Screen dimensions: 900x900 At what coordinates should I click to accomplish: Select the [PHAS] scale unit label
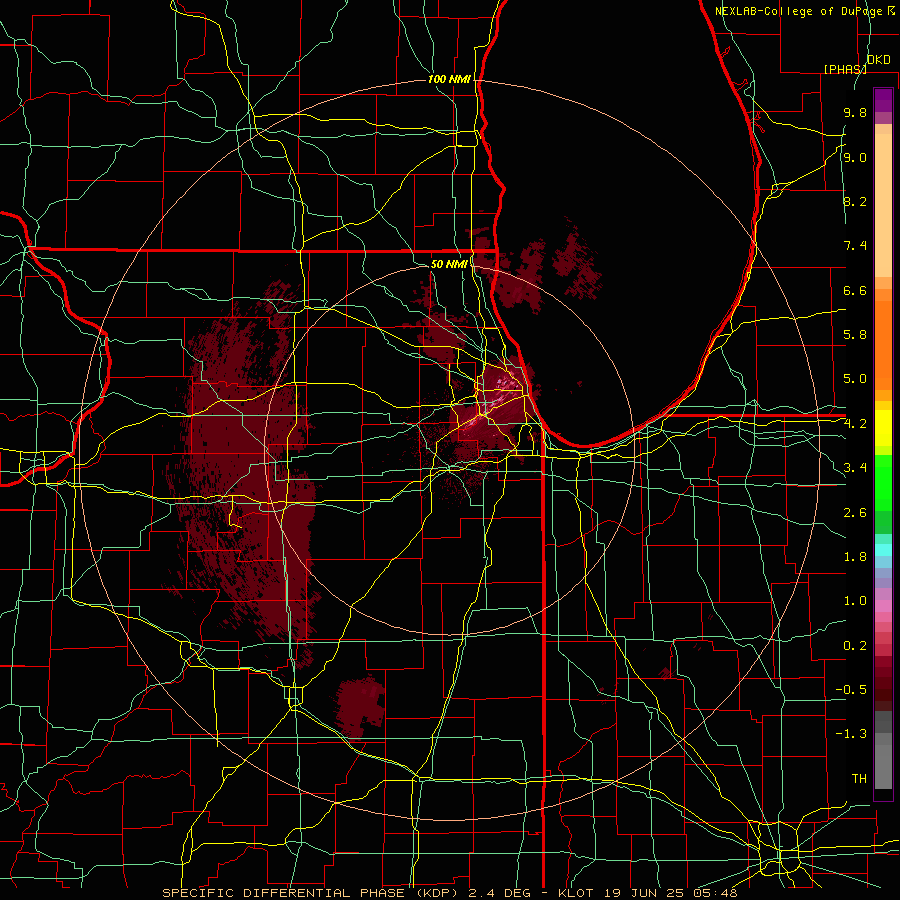click(845, 69)
